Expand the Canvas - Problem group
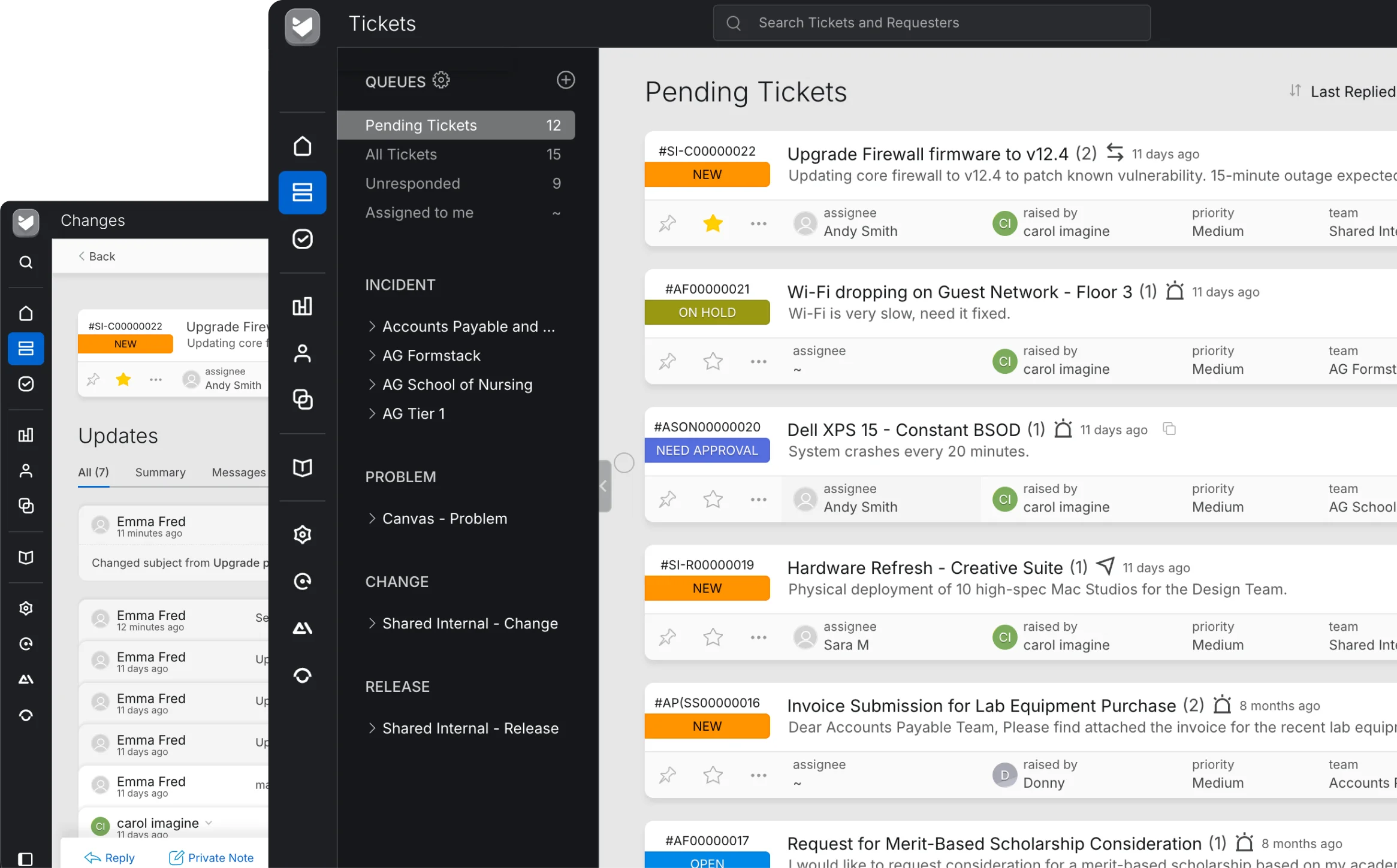 372,519
